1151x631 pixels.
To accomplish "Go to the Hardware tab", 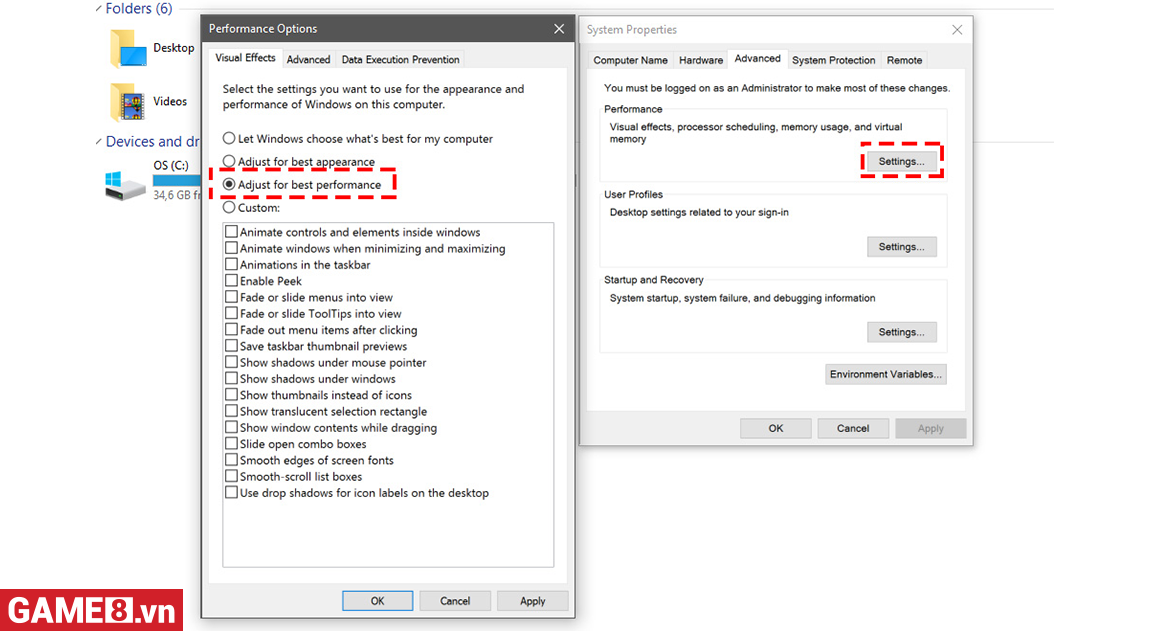I will click(700, 60).
